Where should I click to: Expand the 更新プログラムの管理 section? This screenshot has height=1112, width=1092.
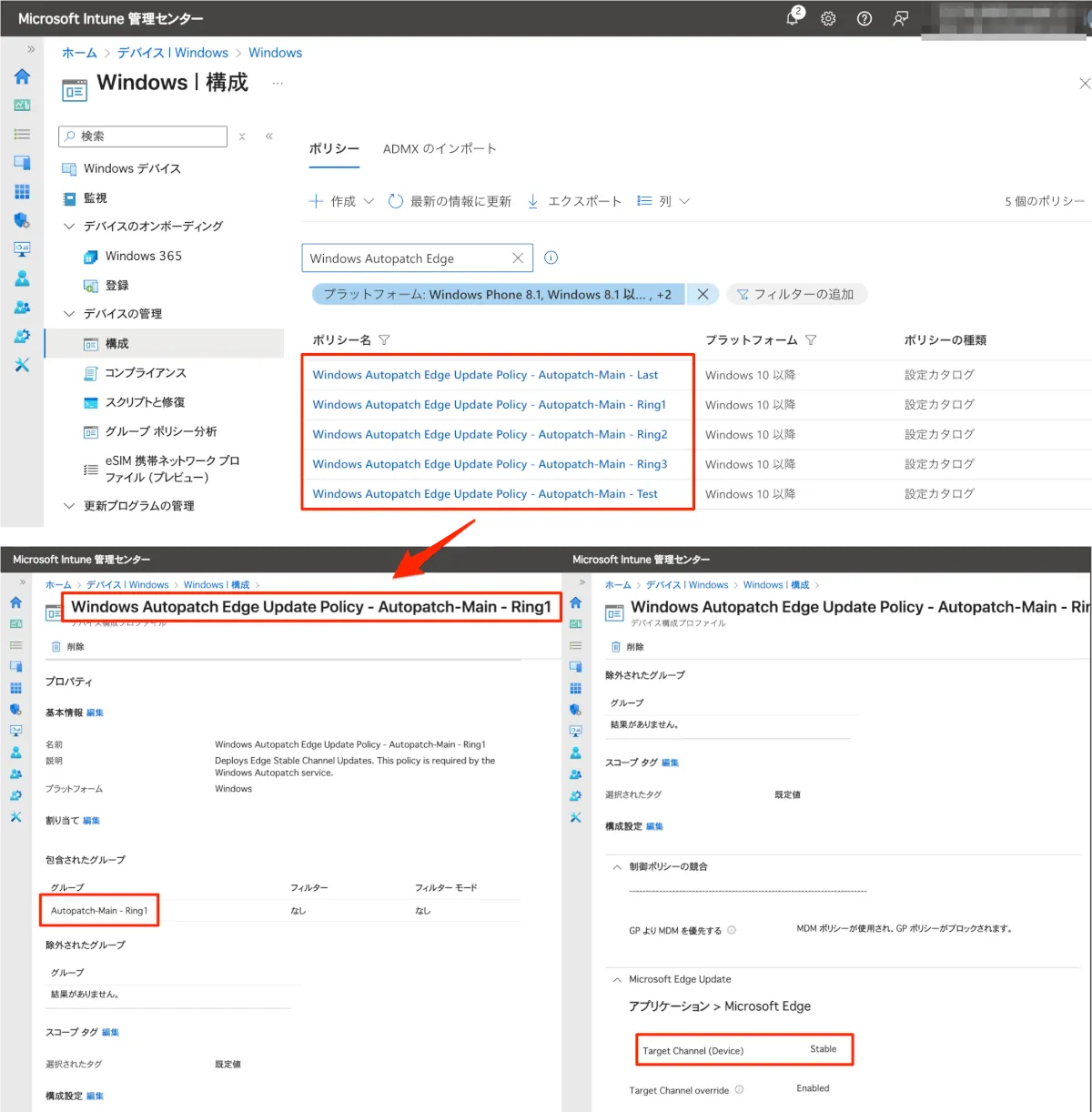tap(69, 506)
